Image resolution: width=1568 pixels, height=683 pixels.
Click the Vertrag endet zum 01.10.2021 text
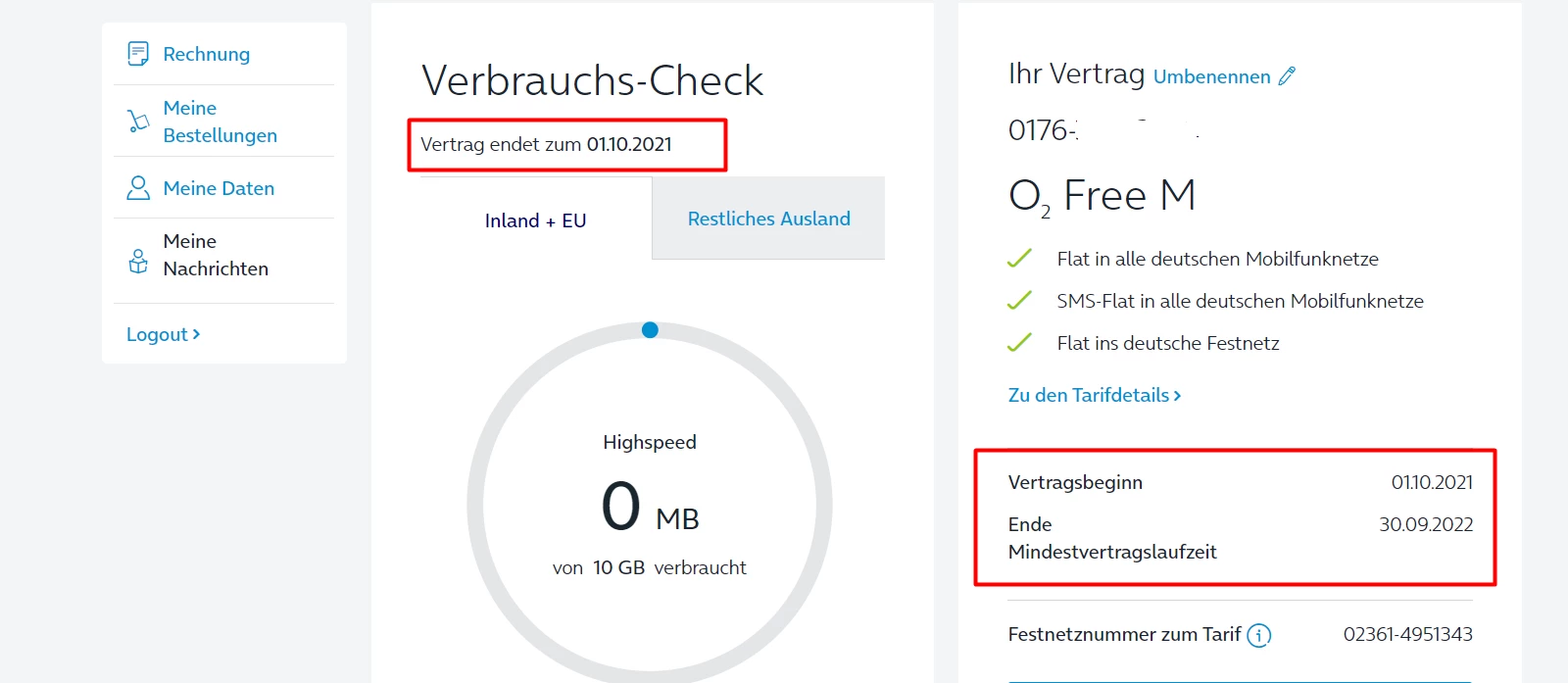546,144
